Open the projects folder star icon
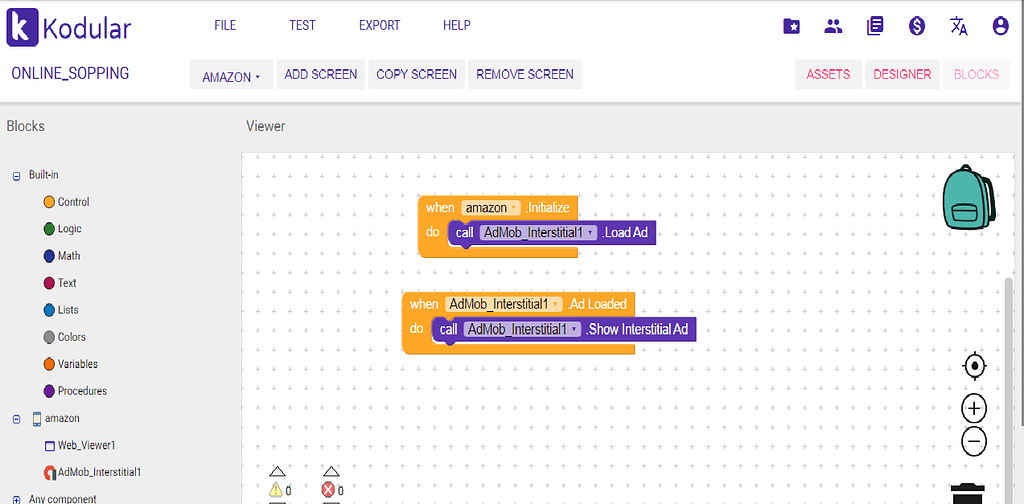This screenshot has height=504, width=1024. tap(792, 26)
